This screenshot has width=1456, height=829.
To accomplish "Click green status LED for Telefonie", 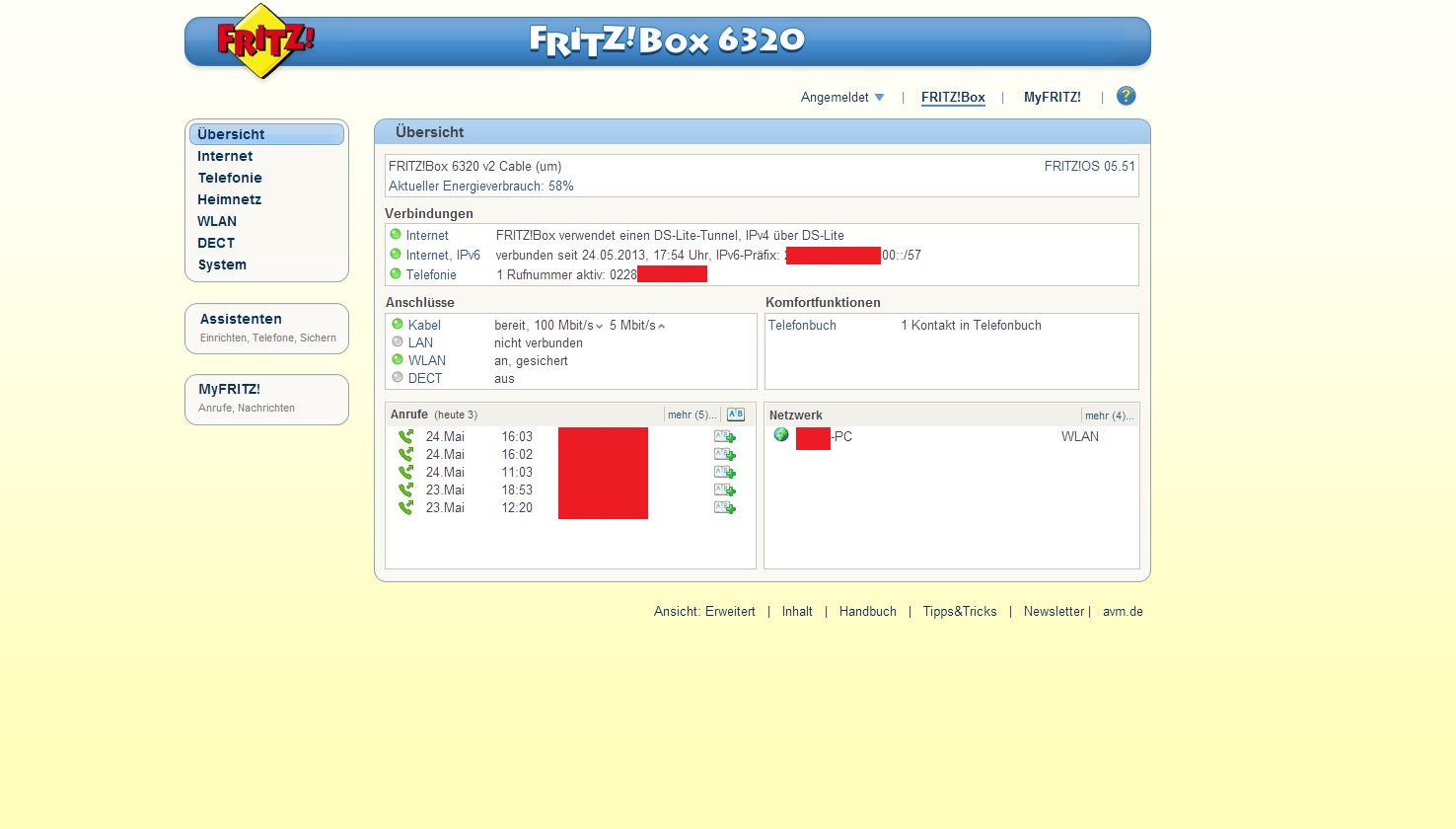I will point(396,273).
